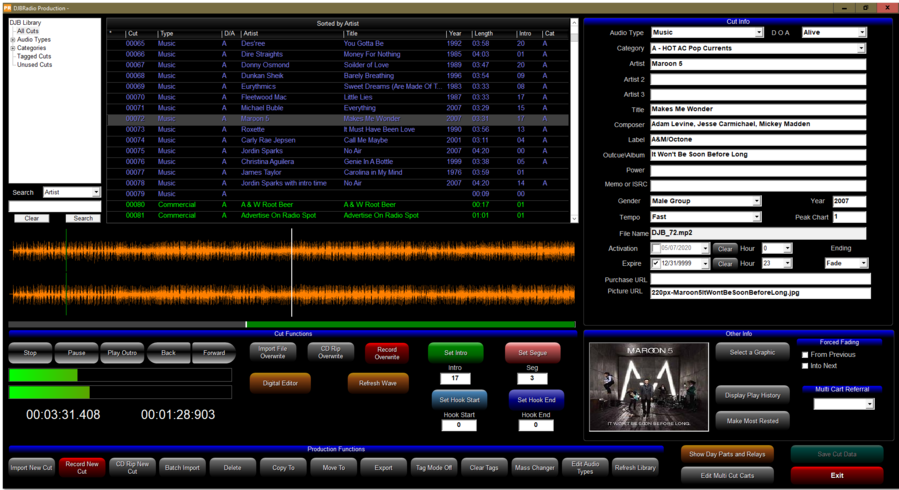Jump Forward in the cut
This screenshot has height=490, width=899.
coord(214,353)
